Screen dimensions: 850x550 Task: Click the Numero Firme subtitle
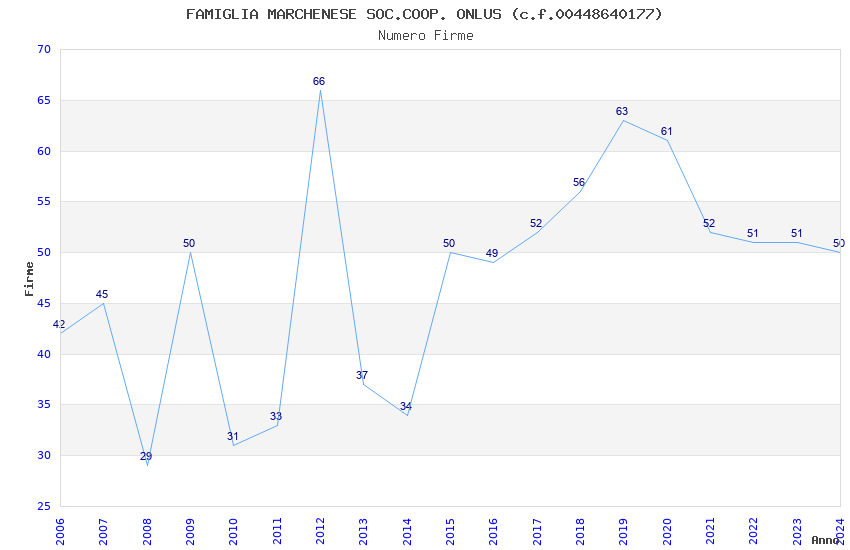coord(426,36)
